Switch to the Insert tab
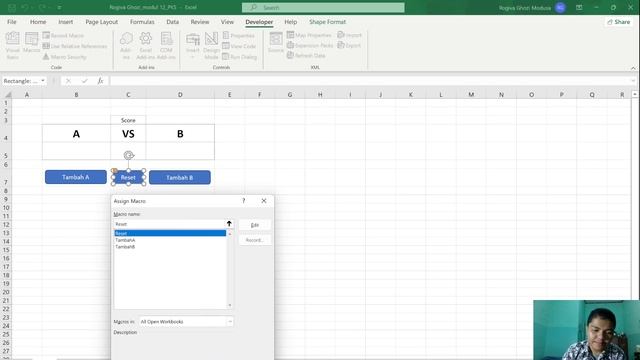The image size is (640, 360). [66, 22]
